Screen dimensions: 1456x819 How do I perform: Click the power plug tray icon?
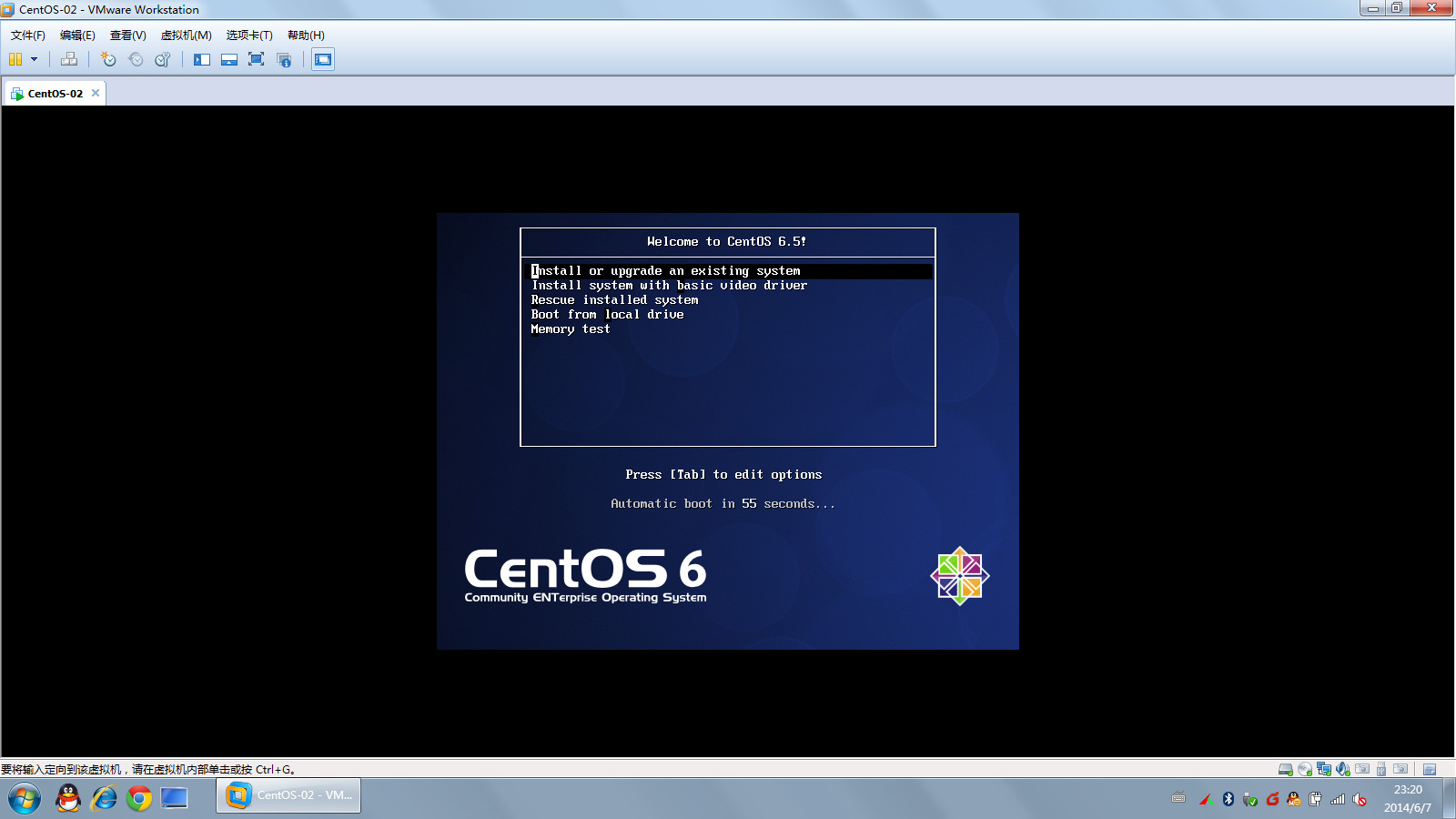(1315, 799)
